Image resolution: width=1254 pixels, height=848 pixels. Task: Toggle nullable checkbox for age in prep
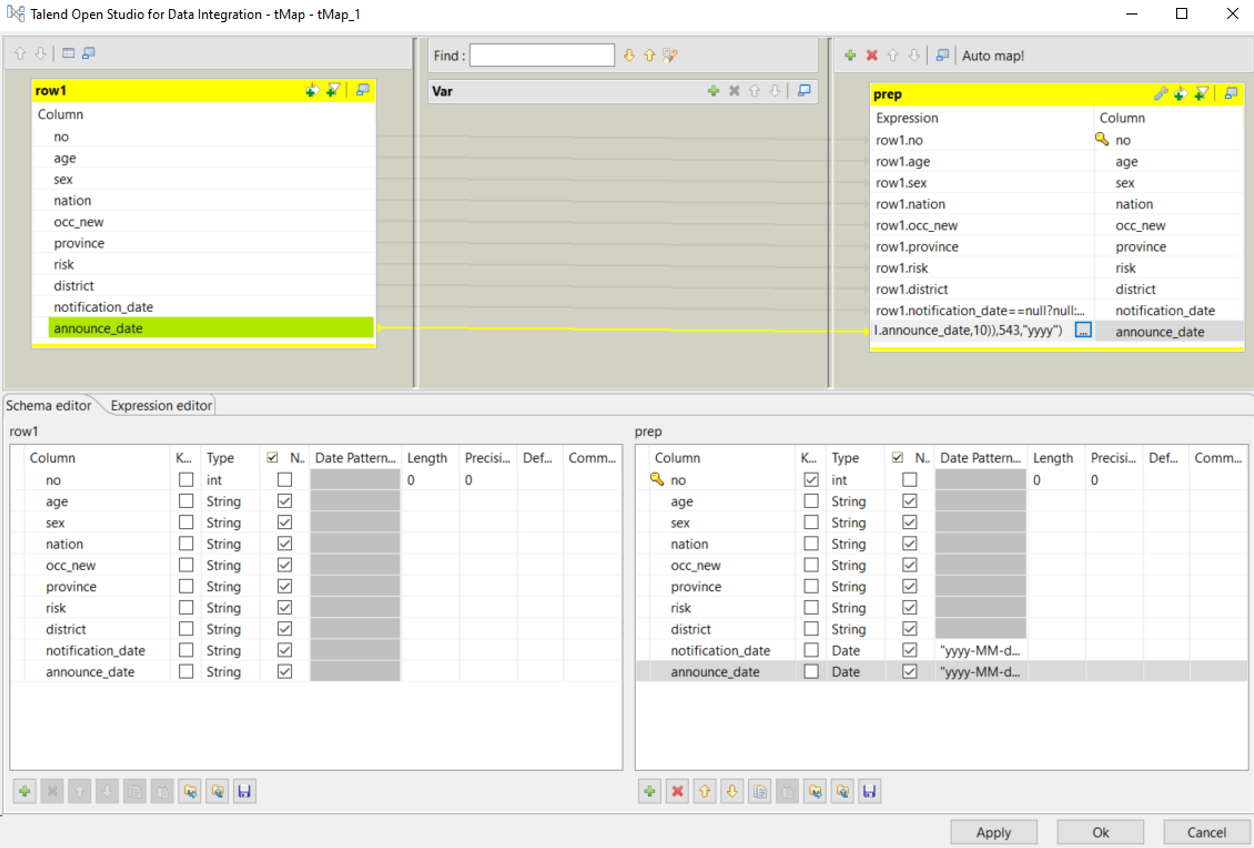click(911, 501)
